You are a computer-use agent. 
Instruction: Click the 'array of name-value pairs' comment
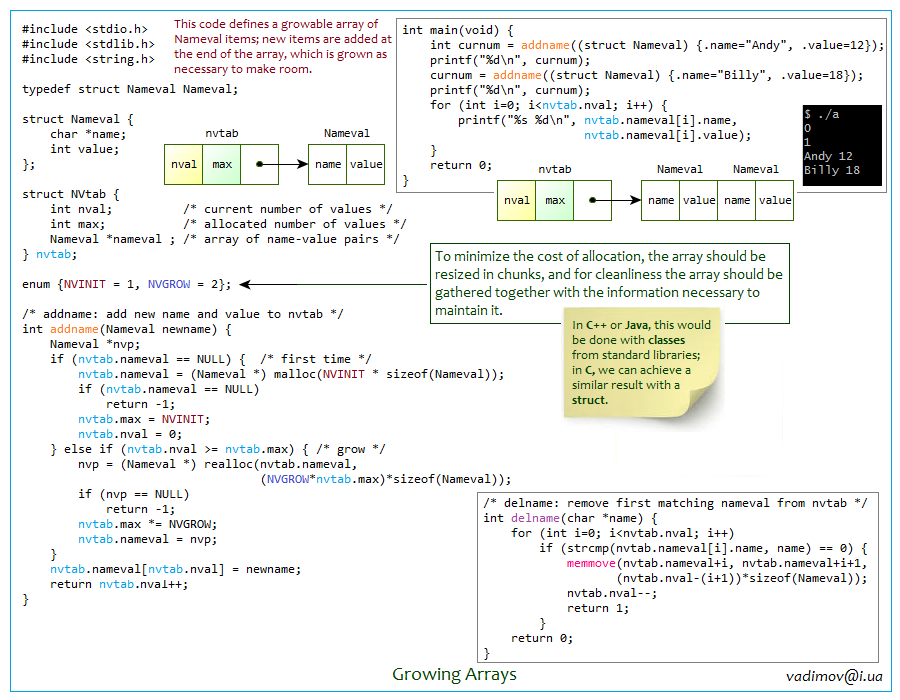292,239
